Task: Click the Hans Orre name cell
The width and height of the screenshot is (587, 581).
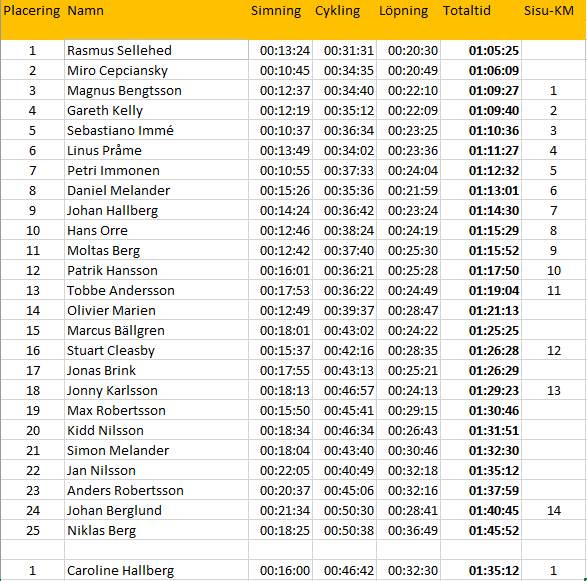Action: [x=156, y=230]
